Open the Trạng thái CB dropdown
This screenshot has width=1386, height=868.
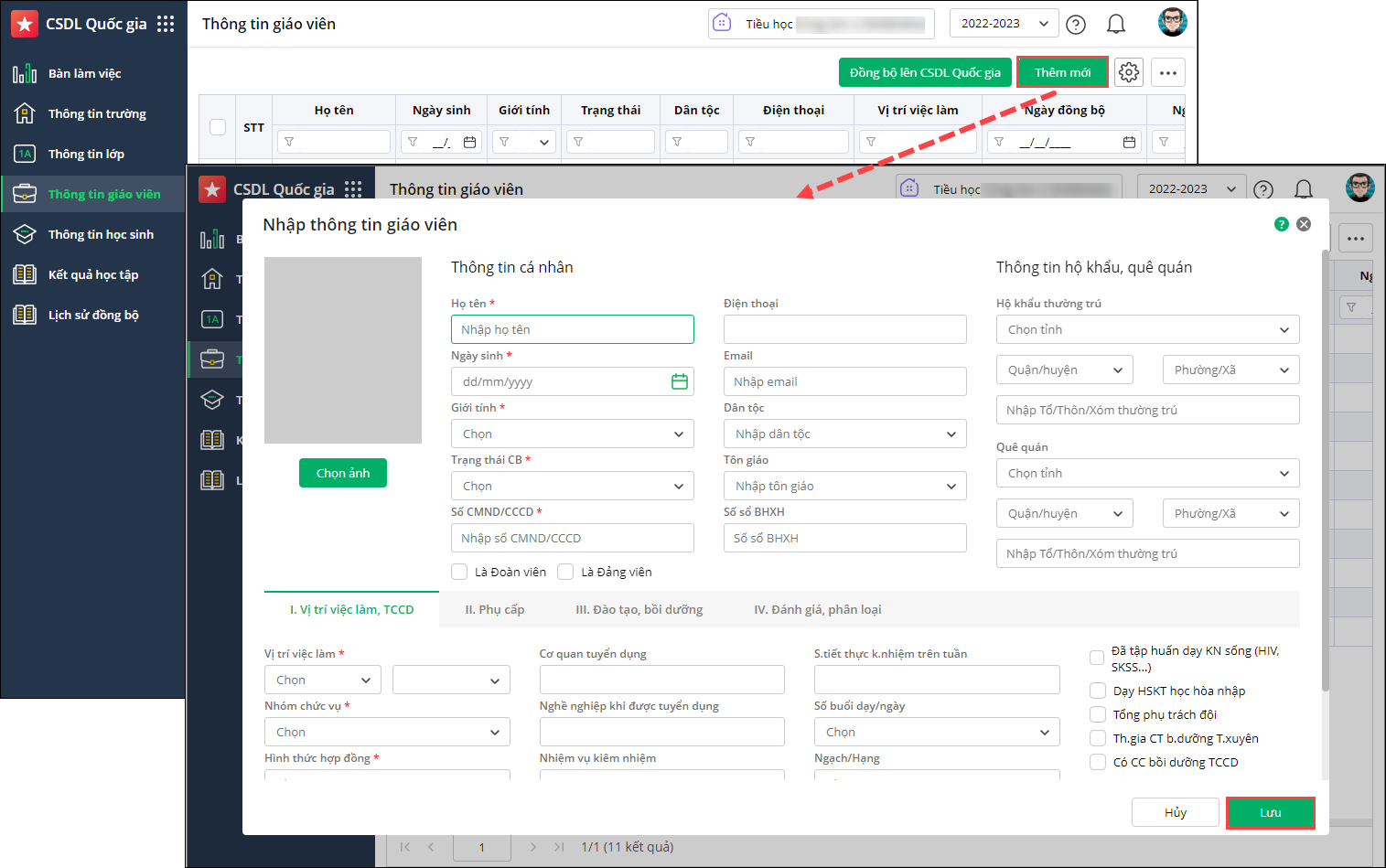573,486
